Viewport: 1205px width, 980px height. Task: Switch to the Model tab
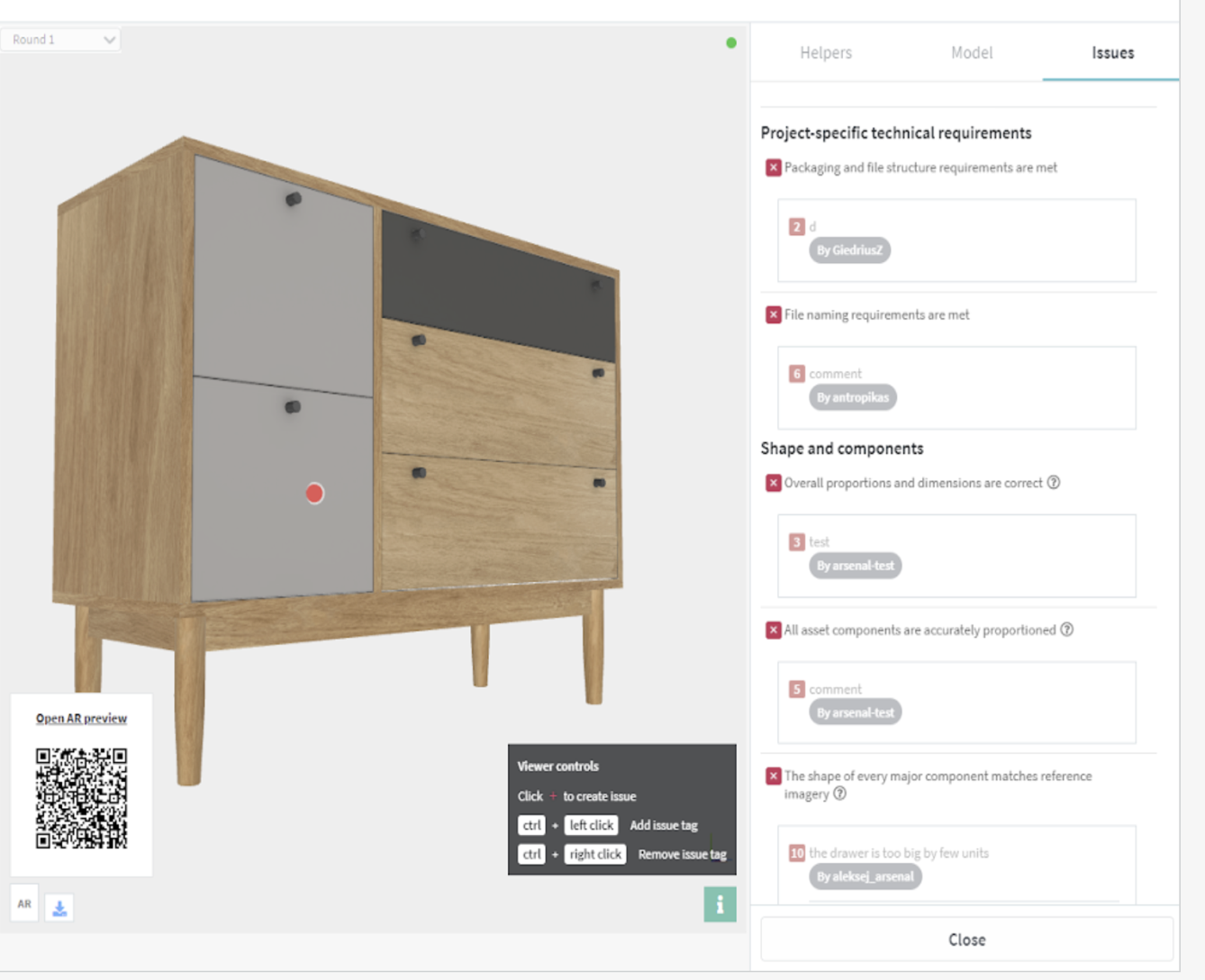coord(972,53)
